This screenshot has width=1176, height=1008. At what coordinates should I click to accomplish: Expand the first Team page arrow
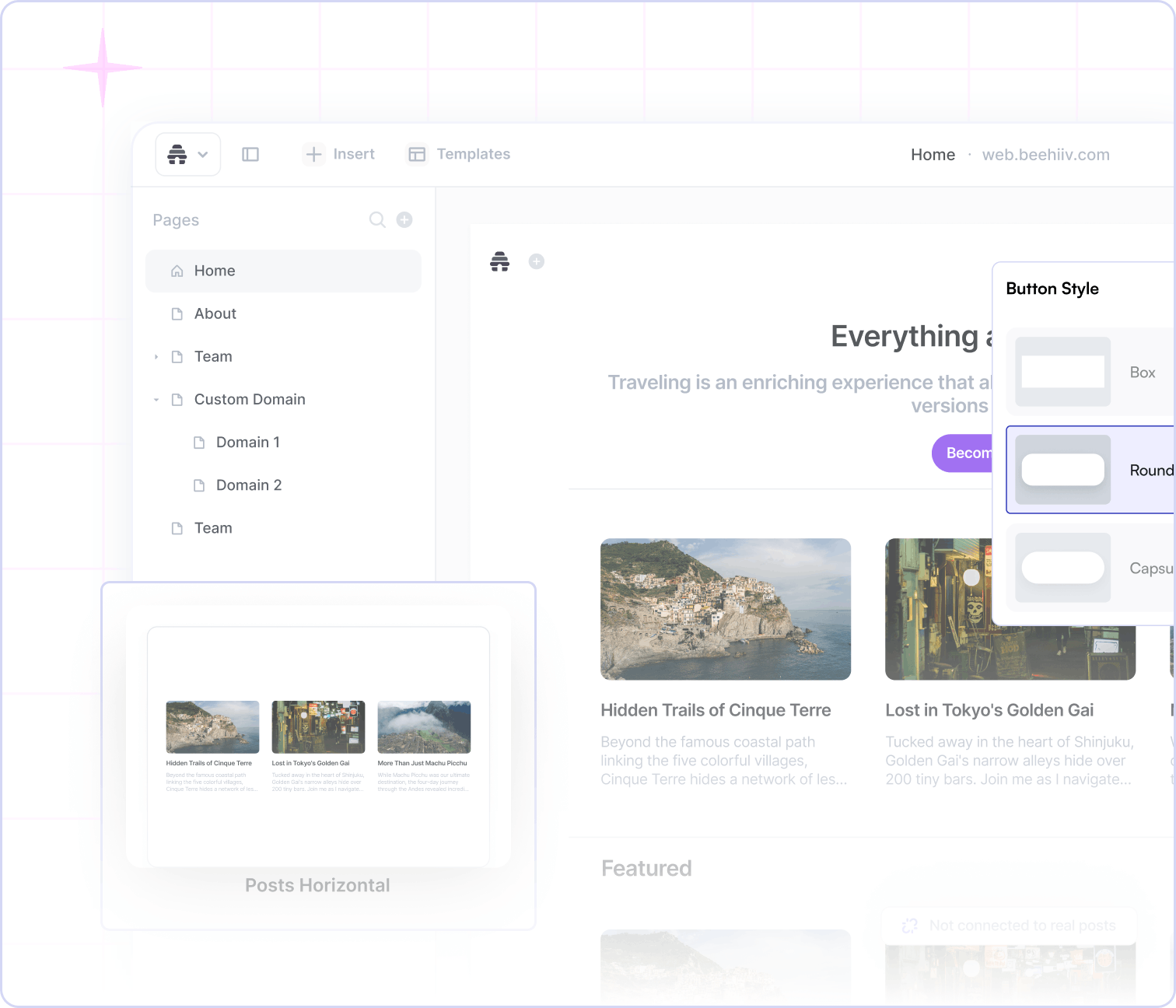[x=156, y=357]
